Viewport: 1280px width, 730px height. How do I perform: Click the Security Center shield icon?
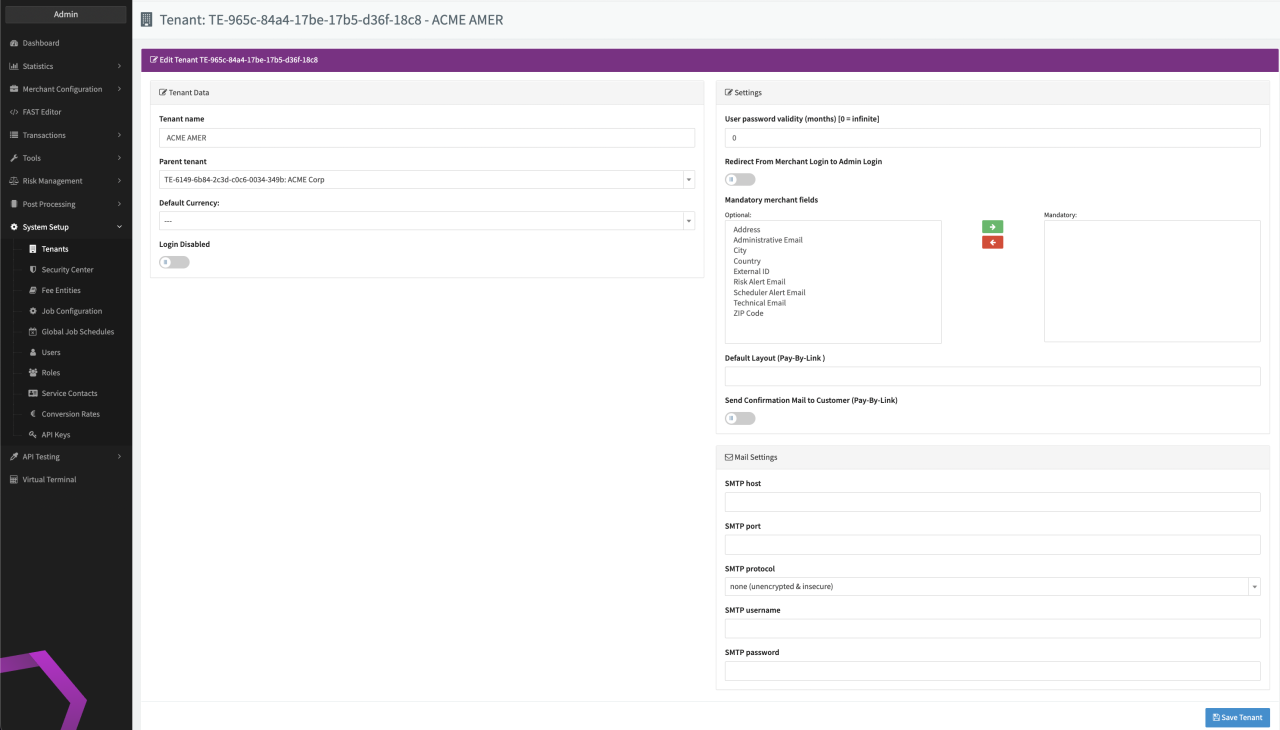(x=33, y=270)
